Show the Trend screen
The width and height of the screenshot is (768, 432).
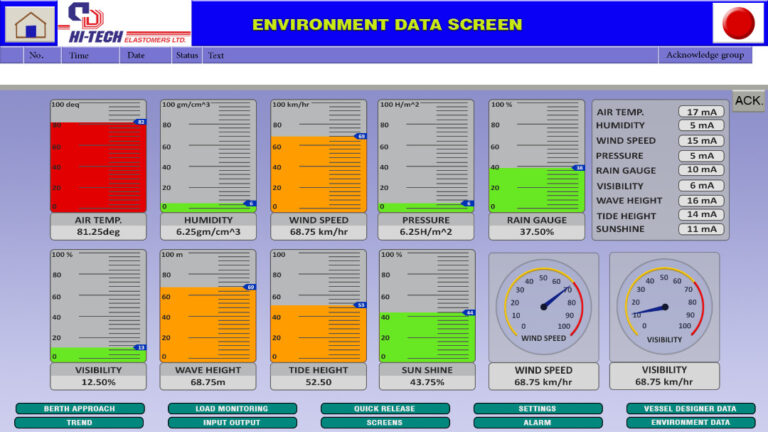click(79, 423)
